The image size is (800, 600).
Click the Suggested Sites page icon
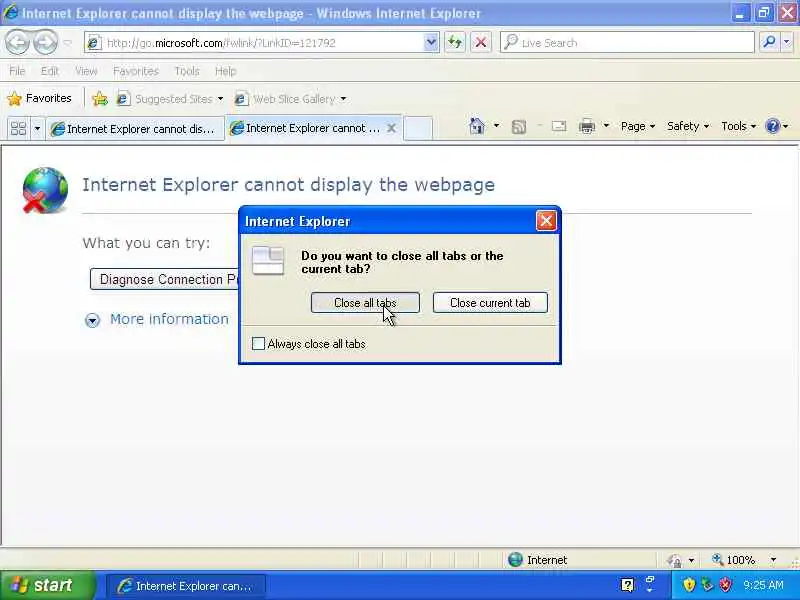coord(123,98)
